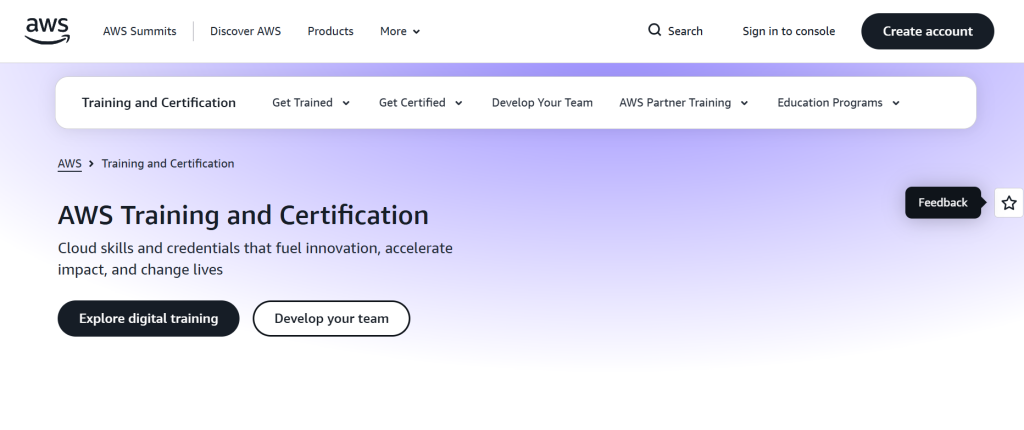Open the Education Programs menu
This screenshot has height=430, width=1024.
click(x=829, y=103)
